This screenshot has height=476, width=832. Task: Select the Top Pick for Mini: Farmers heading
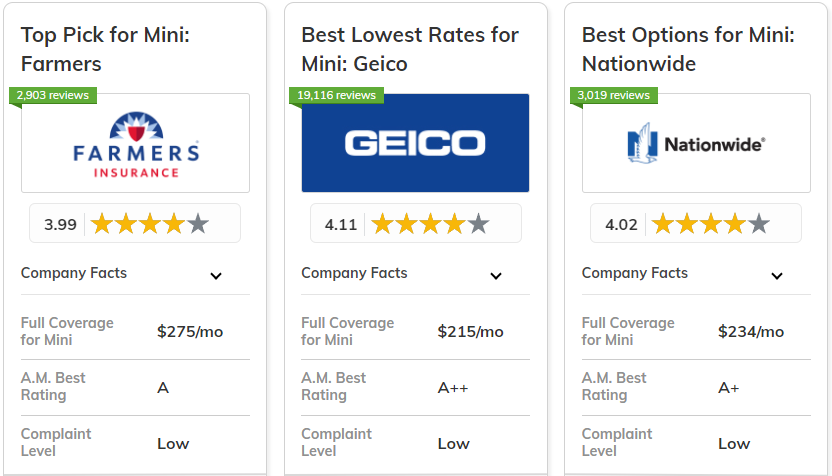(x=105, y=49)
